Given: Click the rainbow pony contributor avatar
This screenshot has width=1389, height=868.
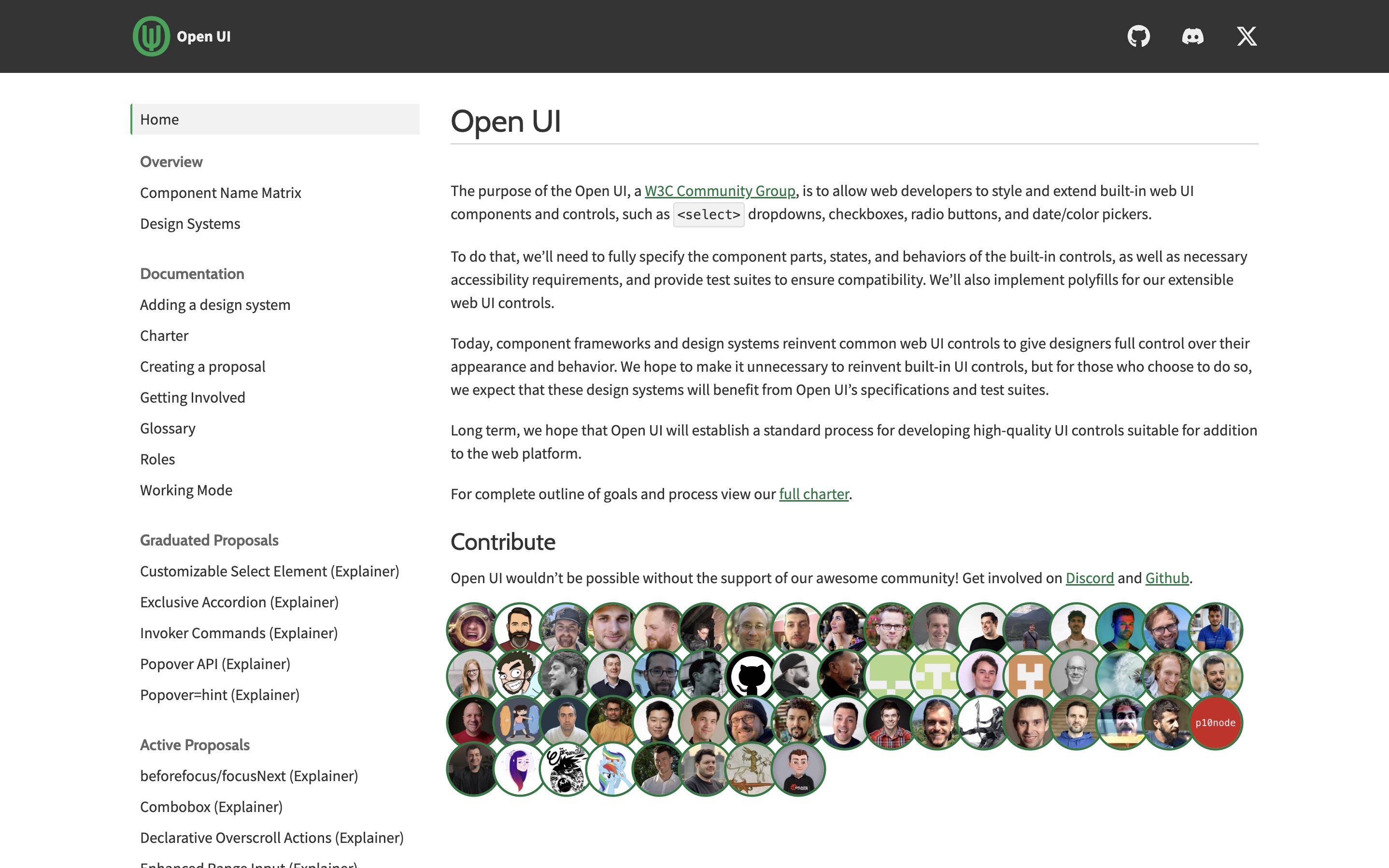Looking at the screenshot, I should [611, 770].
